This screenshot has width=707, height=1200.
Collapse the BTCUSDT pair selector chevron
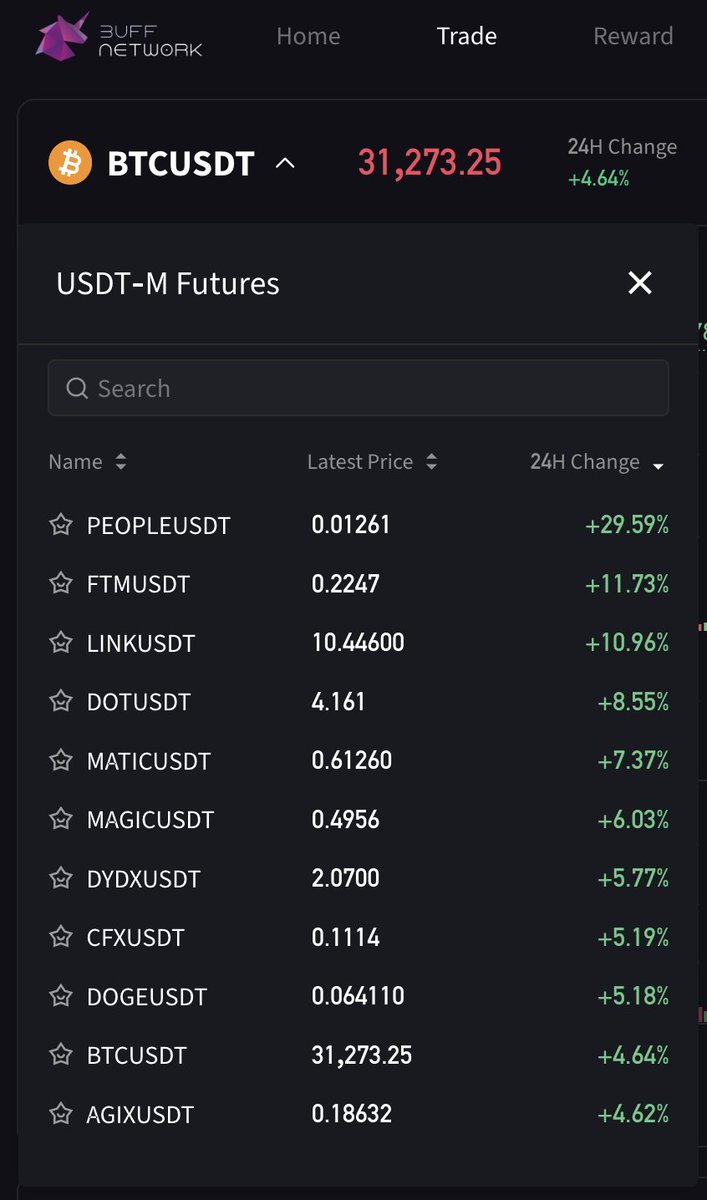click(x=285, y=162)
